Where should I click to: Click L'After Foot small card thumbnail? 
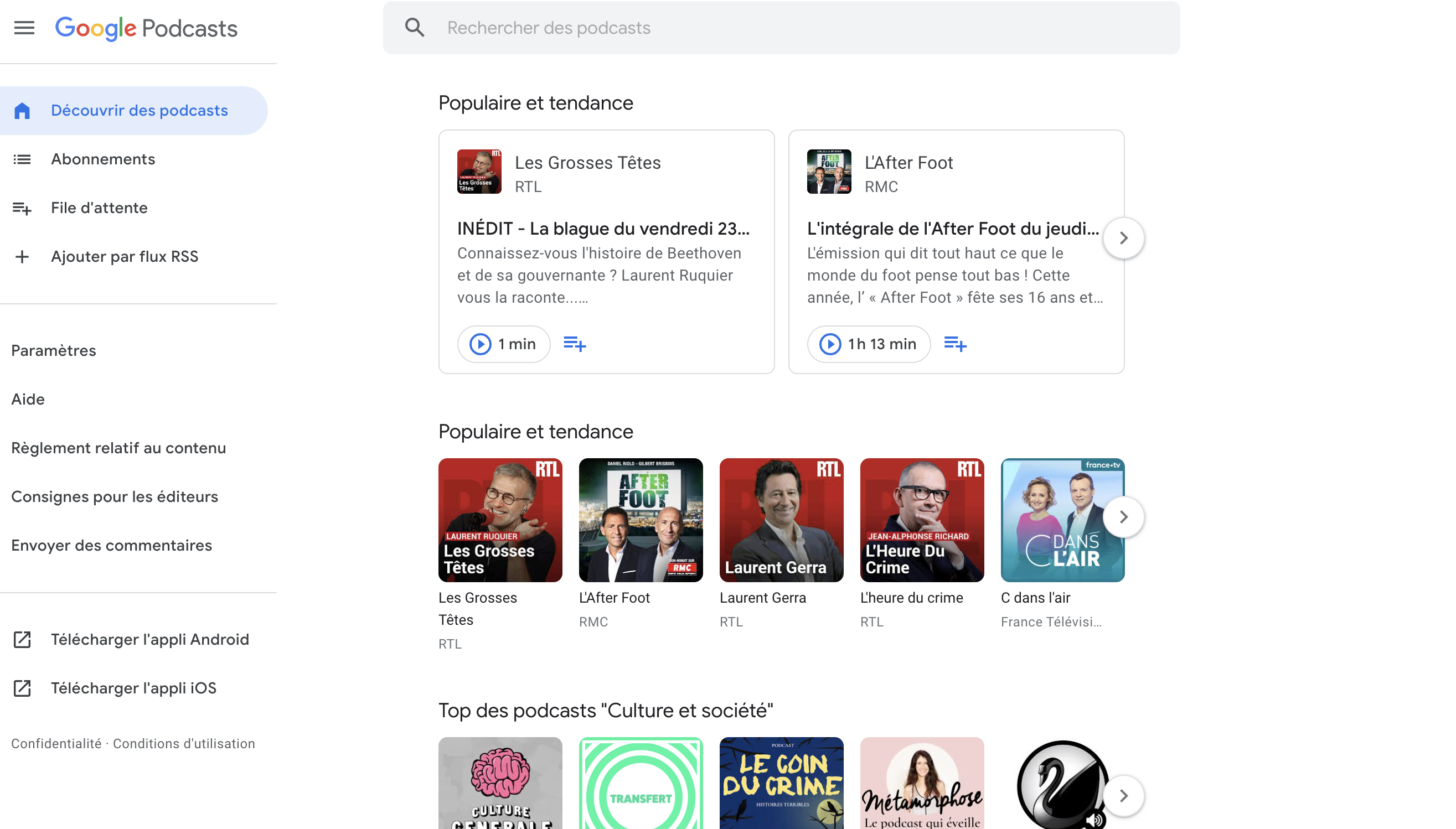pyautogui.click(x=829, y=172)
